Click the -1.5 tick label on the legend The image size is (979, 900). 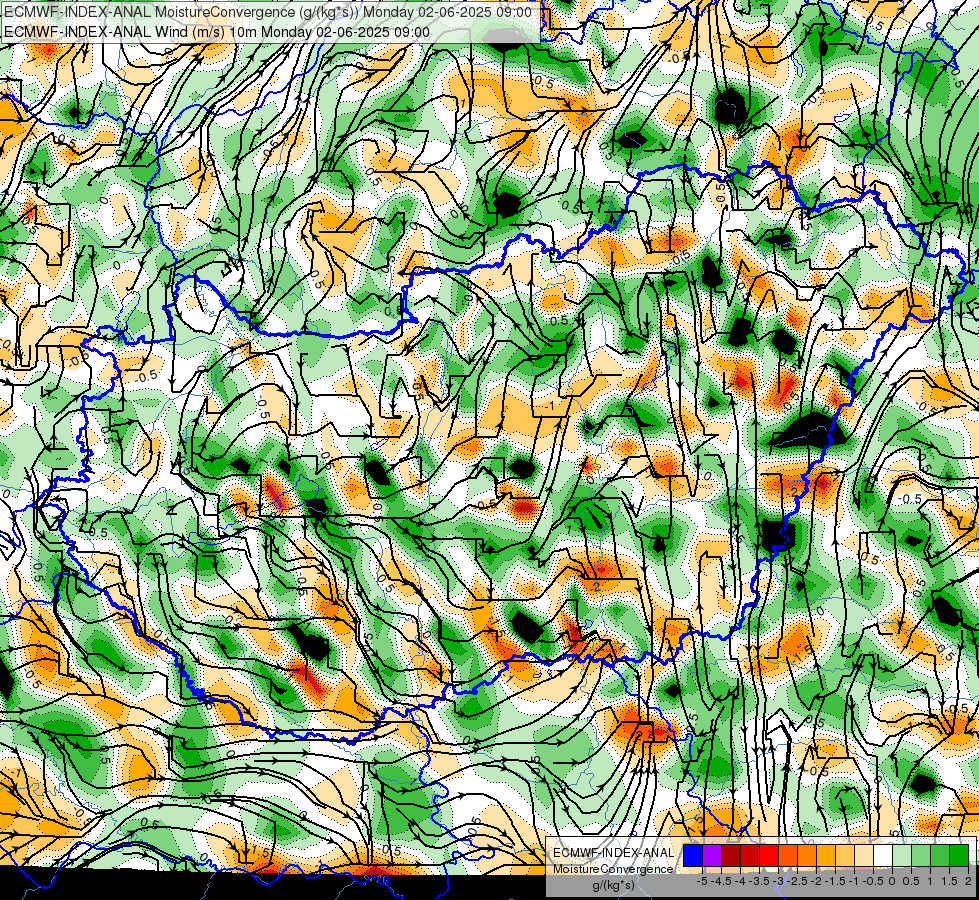[x=835, y=881]
